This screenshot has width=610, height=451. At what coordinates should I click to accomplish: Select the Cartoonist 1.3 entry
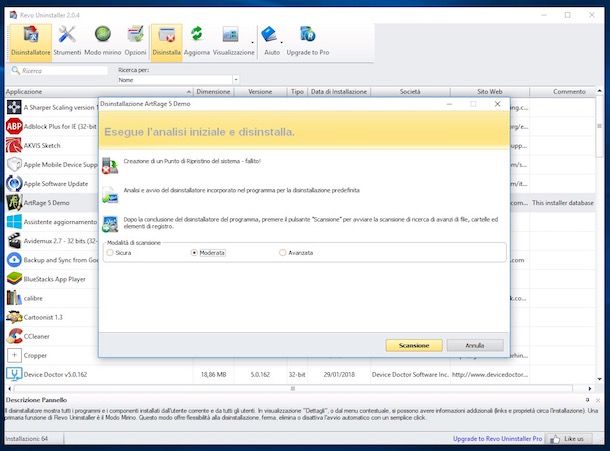[51, 317]
